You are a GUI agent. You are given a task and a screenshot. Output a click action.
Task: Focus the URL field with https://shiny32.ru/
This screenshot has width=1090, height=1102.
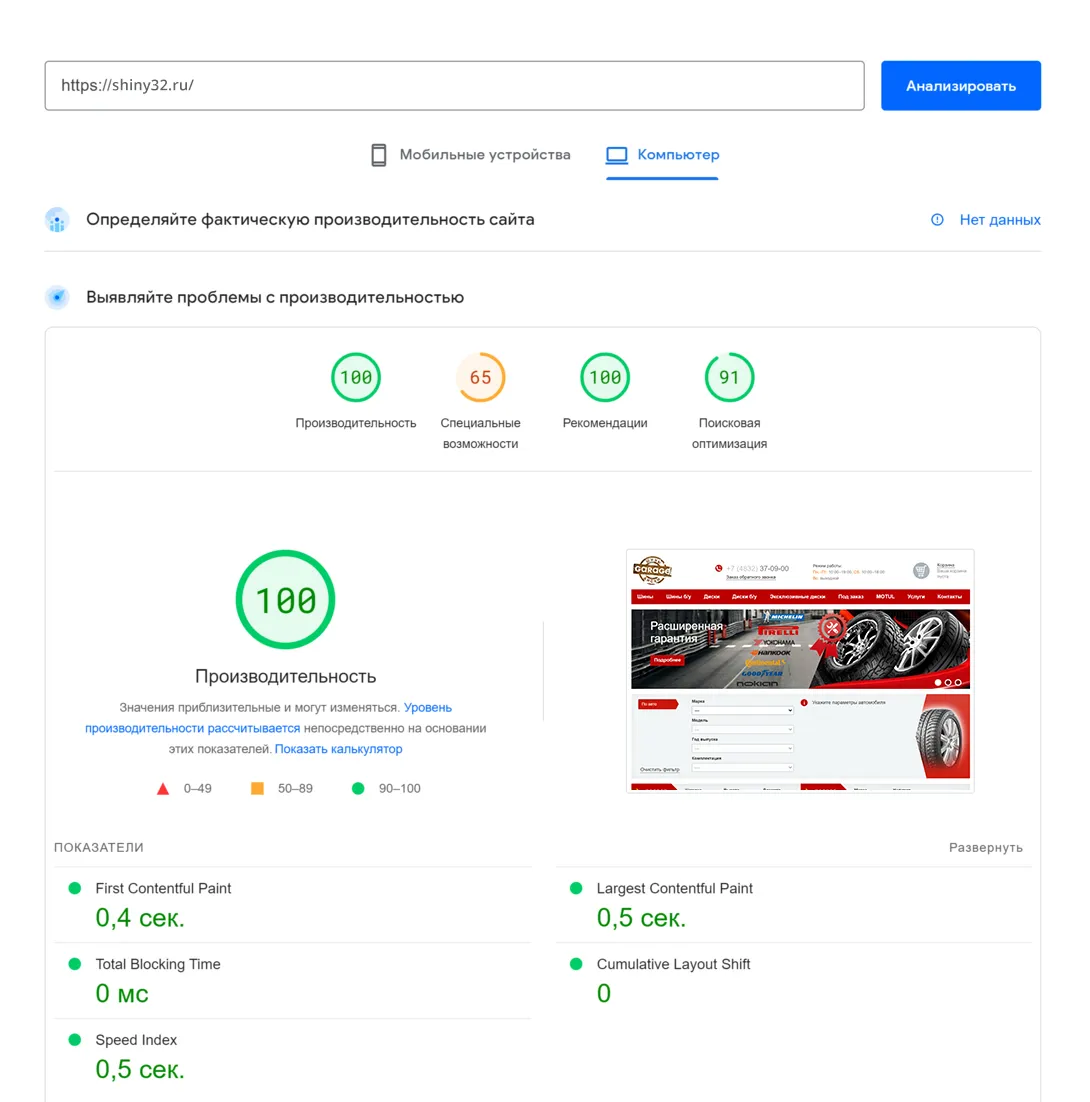click(x=454, y=86)
